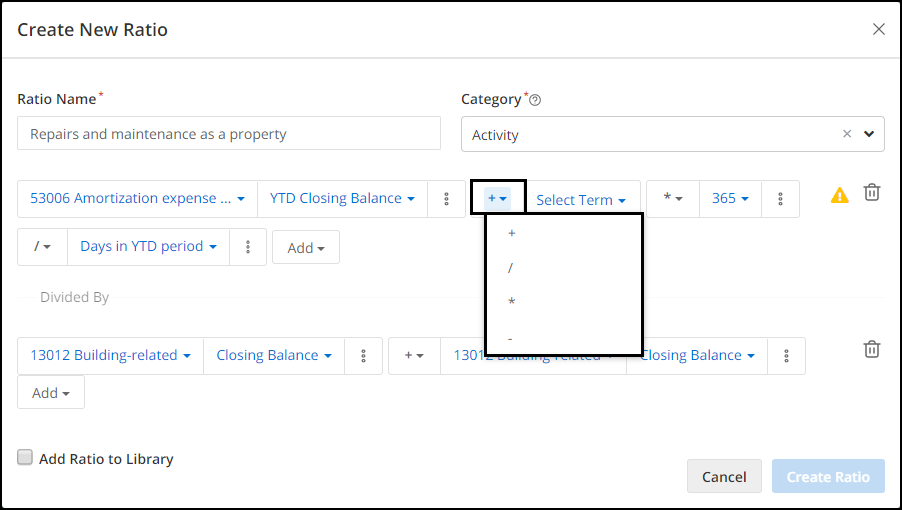902x510 pixels.
Task: Click the yellow warning triangle icon
Action: [840, 195]
